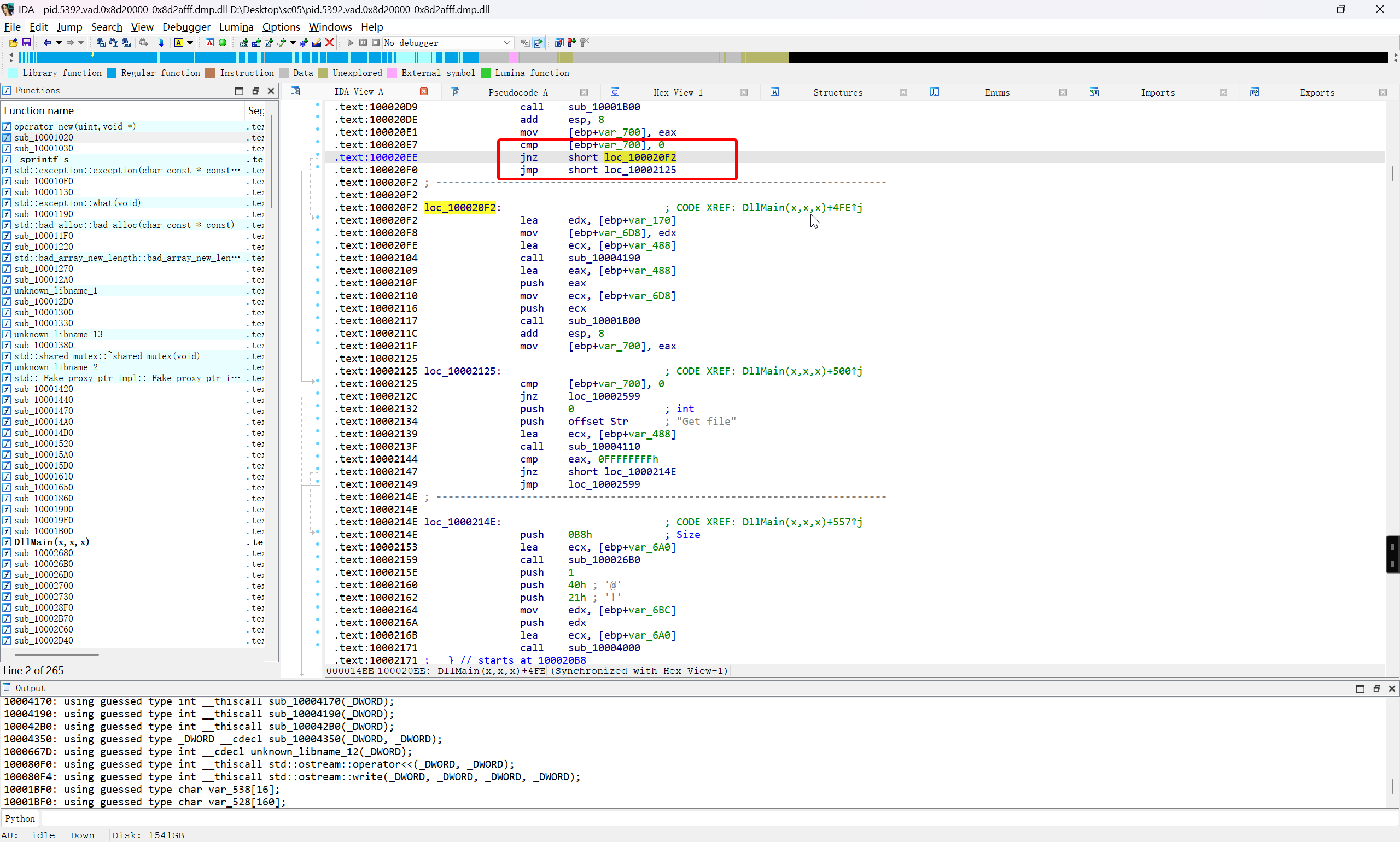Open the File menu
Screen dimensions: 1400x842
point(13,27)
